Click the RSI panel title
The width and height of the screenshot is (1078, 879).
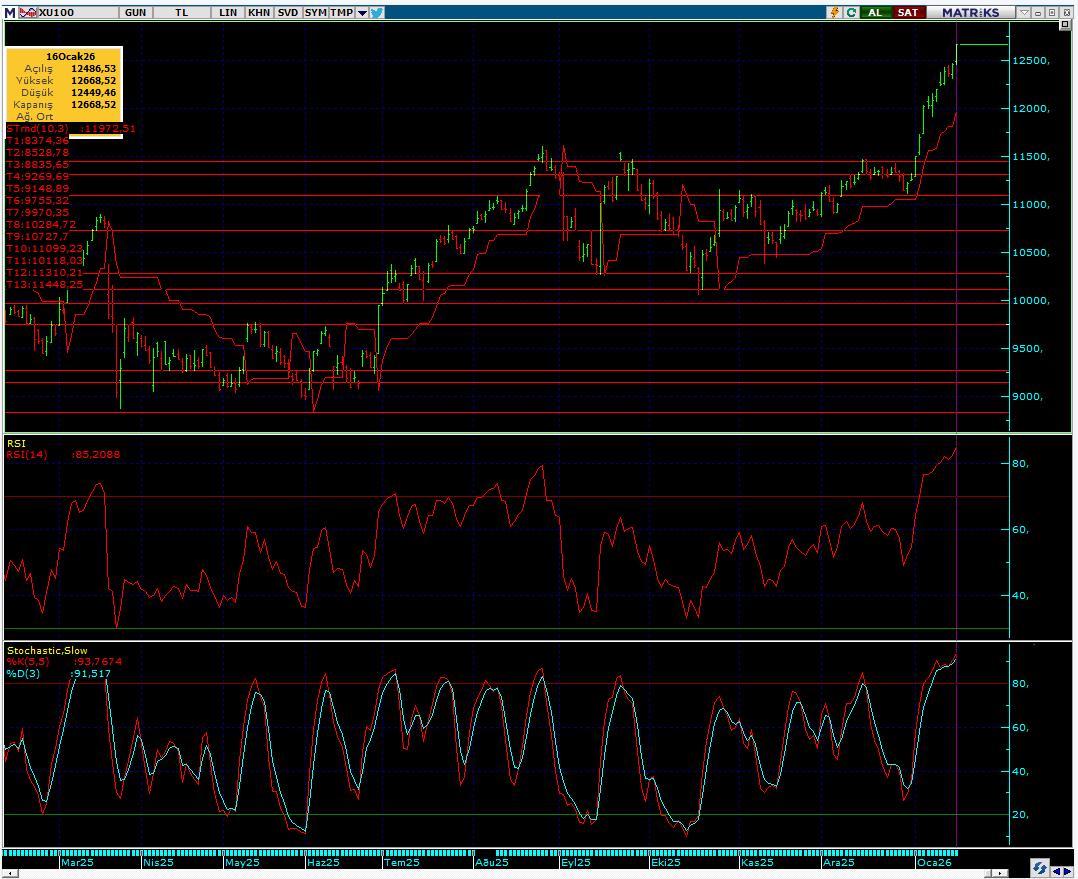16,443
